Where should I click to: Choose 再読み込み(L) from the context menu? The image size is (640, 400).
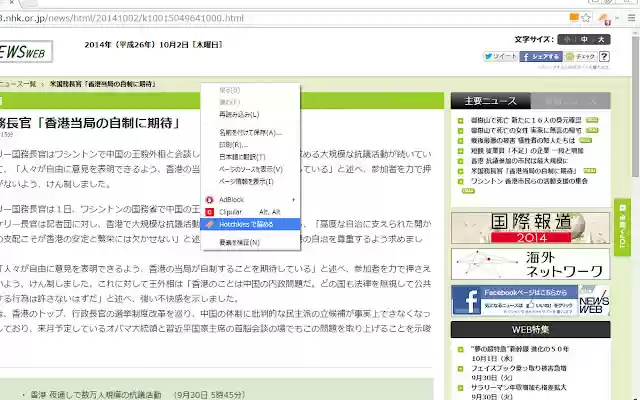click(x=239, y=114)
